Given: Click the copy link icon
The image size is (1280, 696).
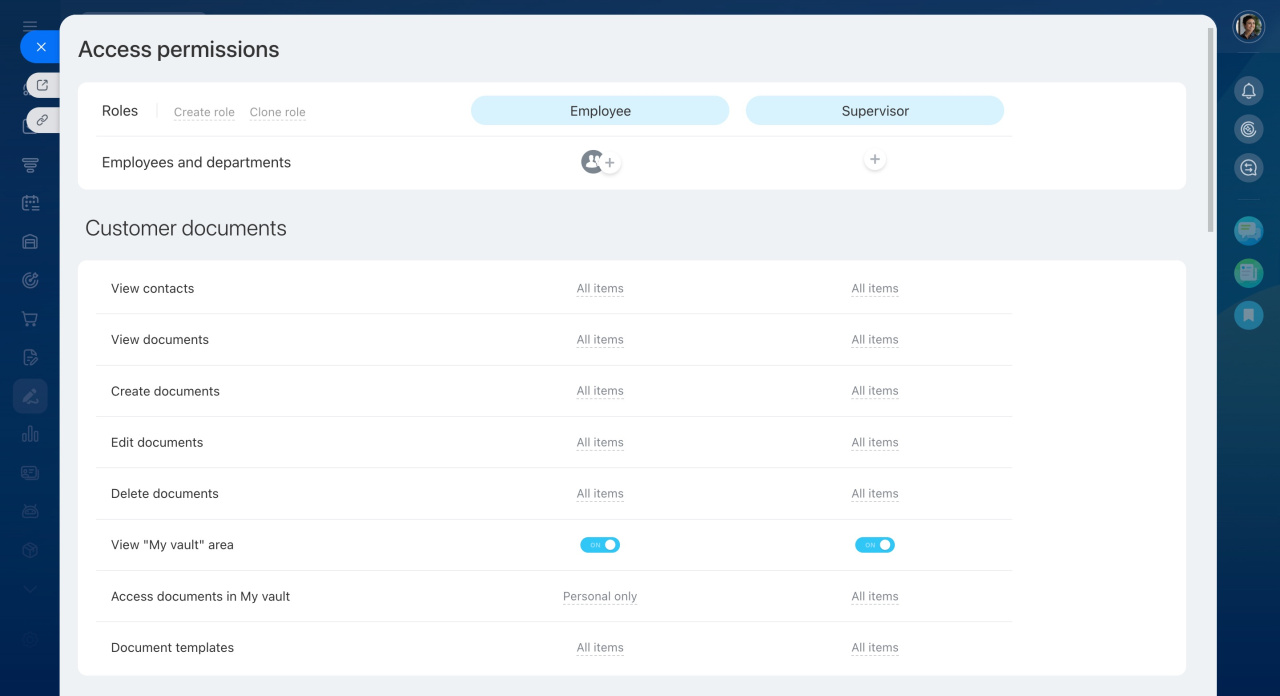Looking at the screenshot, I should 42,120.
